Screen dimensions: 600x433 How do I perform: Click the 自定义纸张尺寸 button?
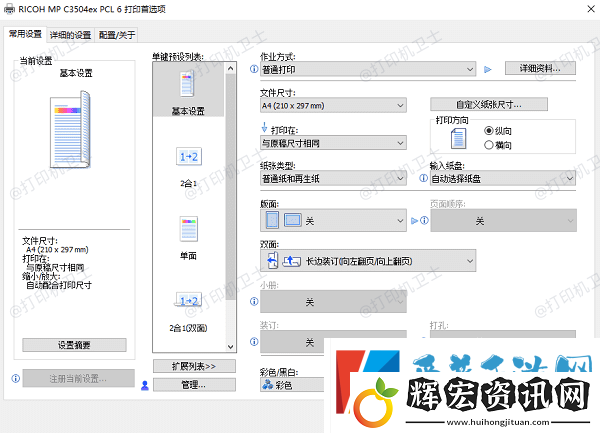489,104
